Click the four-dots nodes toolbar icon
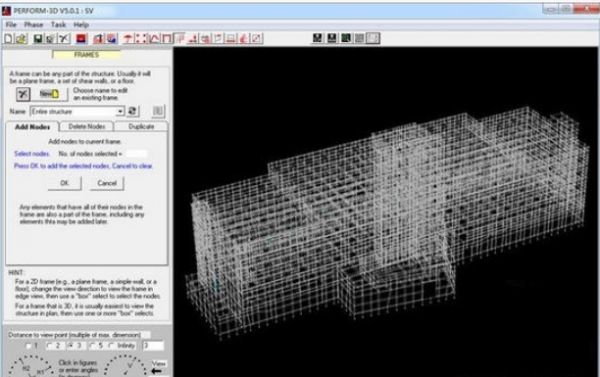Viewport: 600px width, 377px height. click(x=141, y=38)
